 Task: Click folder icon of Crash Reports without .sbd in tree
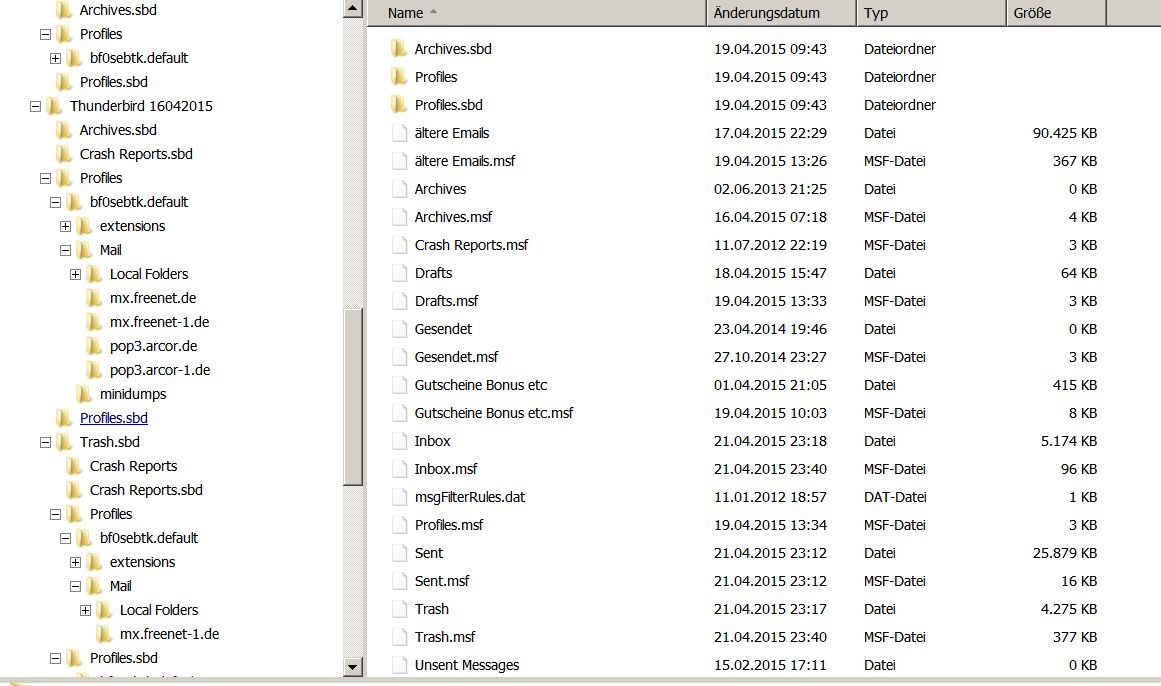click(x=74, y=466)
